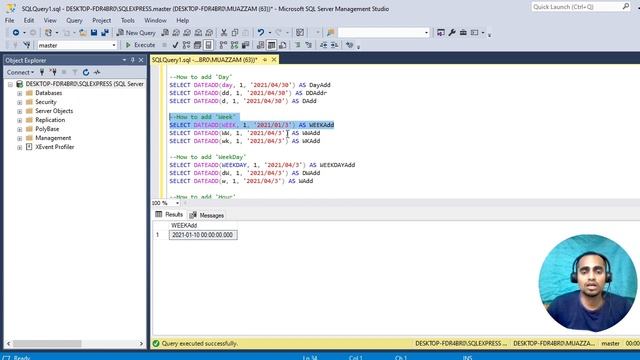Image resolution: width=640 pixels, height=360 pixels.
Task: Click the Properties wrench icon
Action: click(x=452, y=33)
